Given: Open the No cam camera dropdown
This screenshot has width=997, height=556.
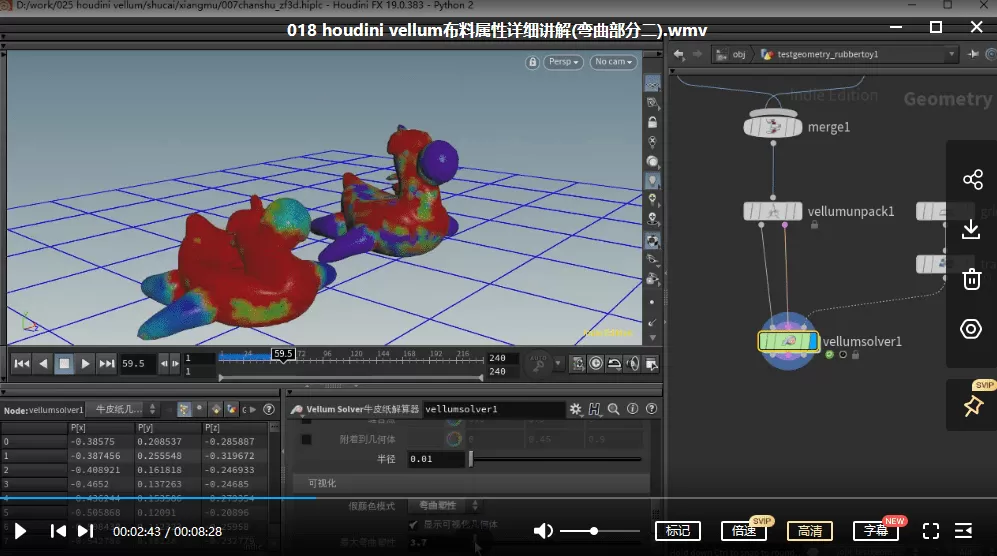Looking at the screenshot, I should tap(613, 62).
